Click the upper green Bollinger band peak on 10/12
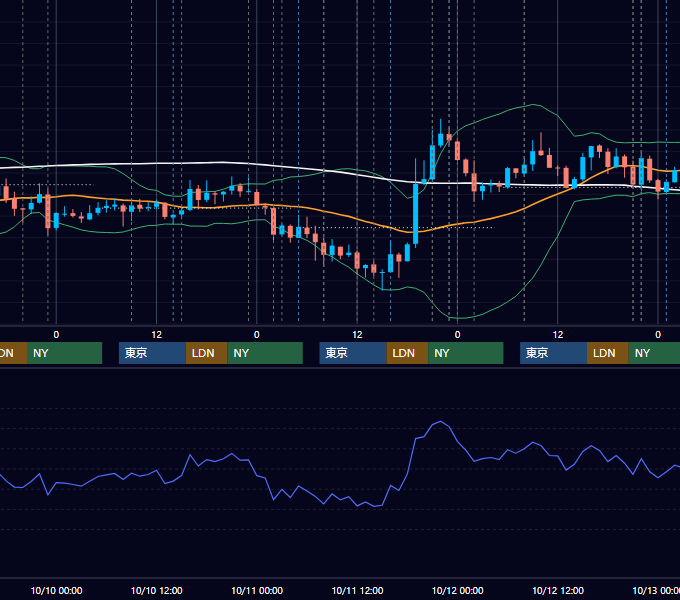The image size is (680, 600). [533, 104]
